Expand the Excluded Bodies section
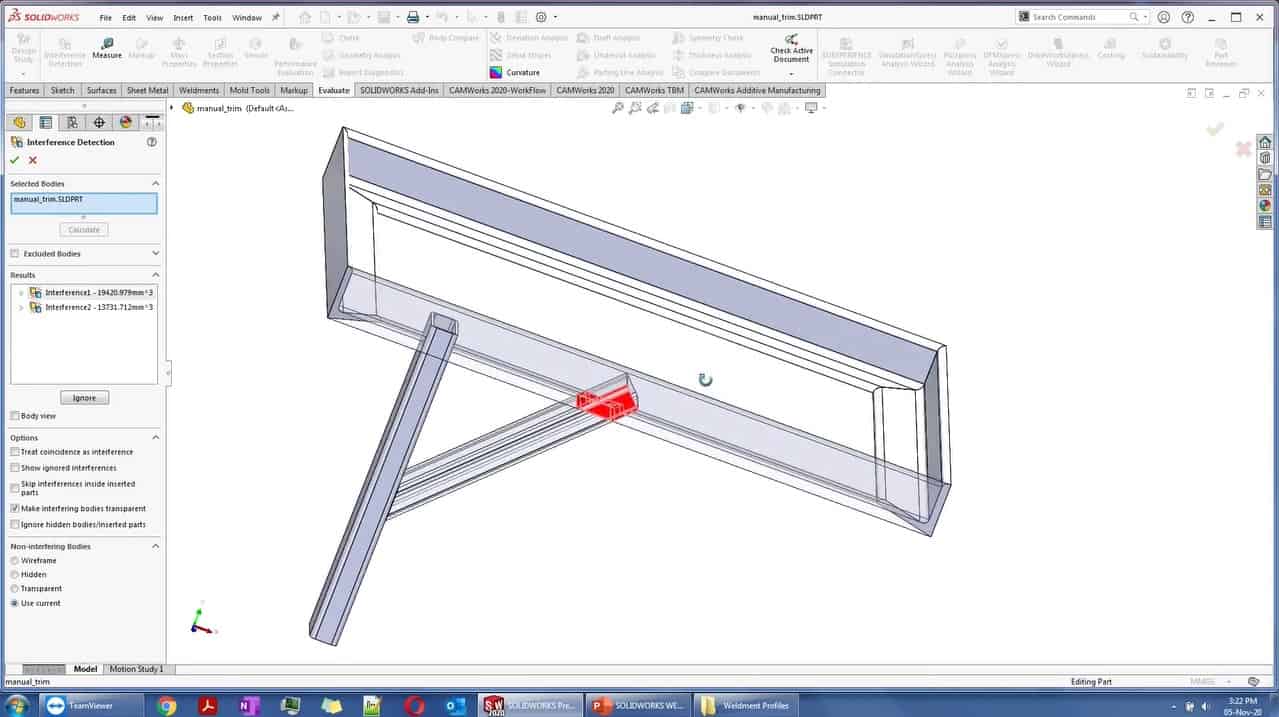Viewport: 1279px width, 717px height. (155, 254)
